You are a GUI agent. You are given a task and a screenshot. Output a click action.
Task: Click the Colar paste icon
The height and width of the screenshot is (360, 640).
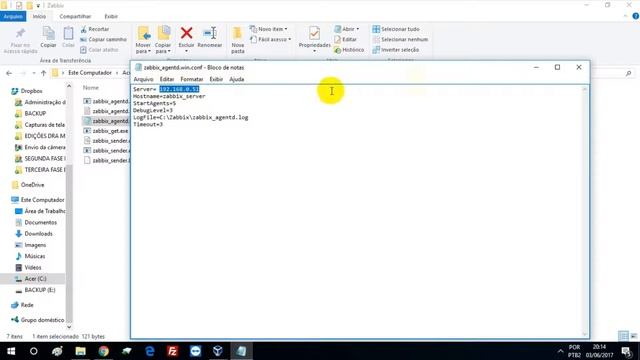tap(68, 33)
